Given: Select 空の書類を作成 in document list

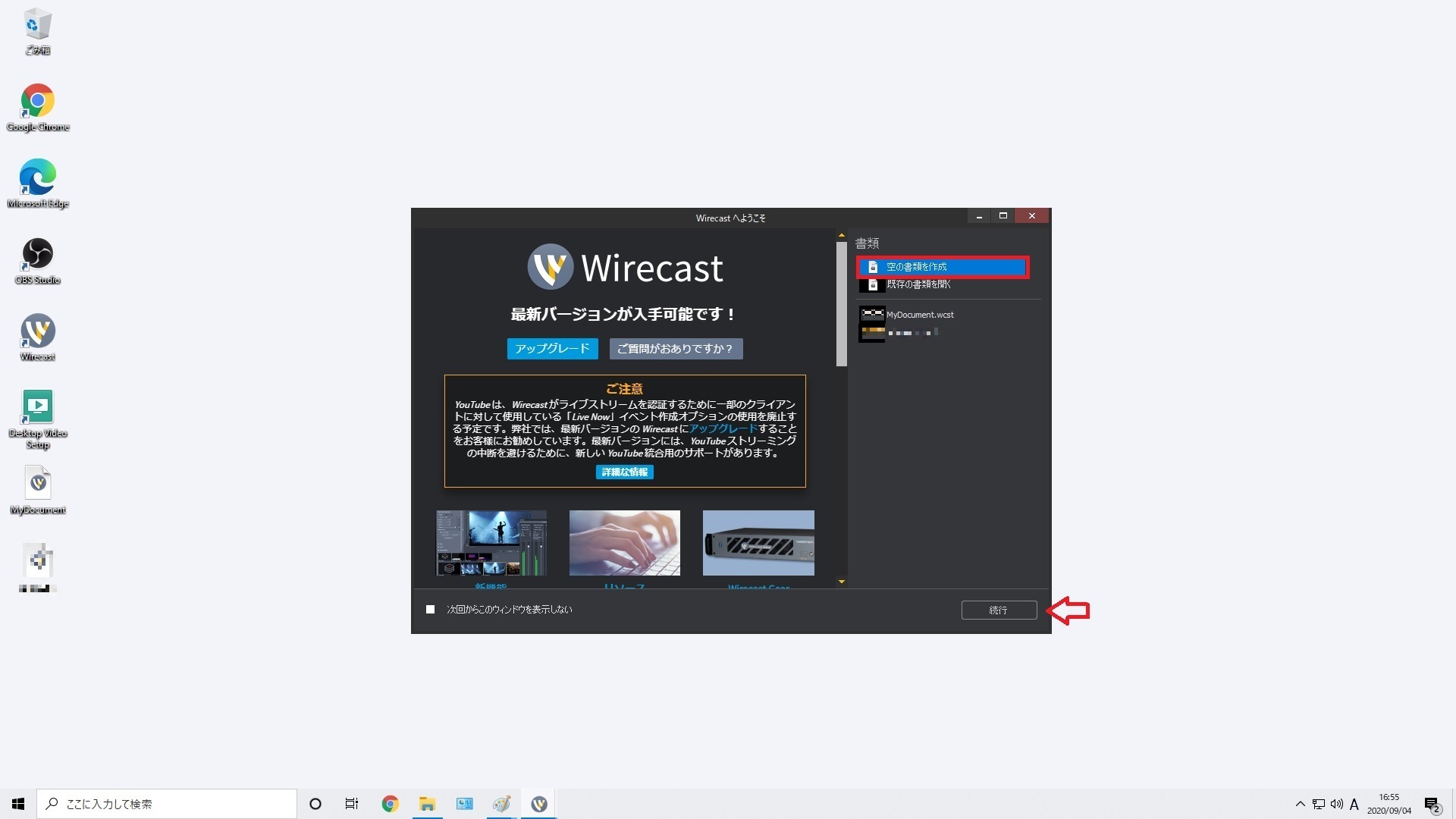Looking at the screenshot, I should click(x=943, y=267).
